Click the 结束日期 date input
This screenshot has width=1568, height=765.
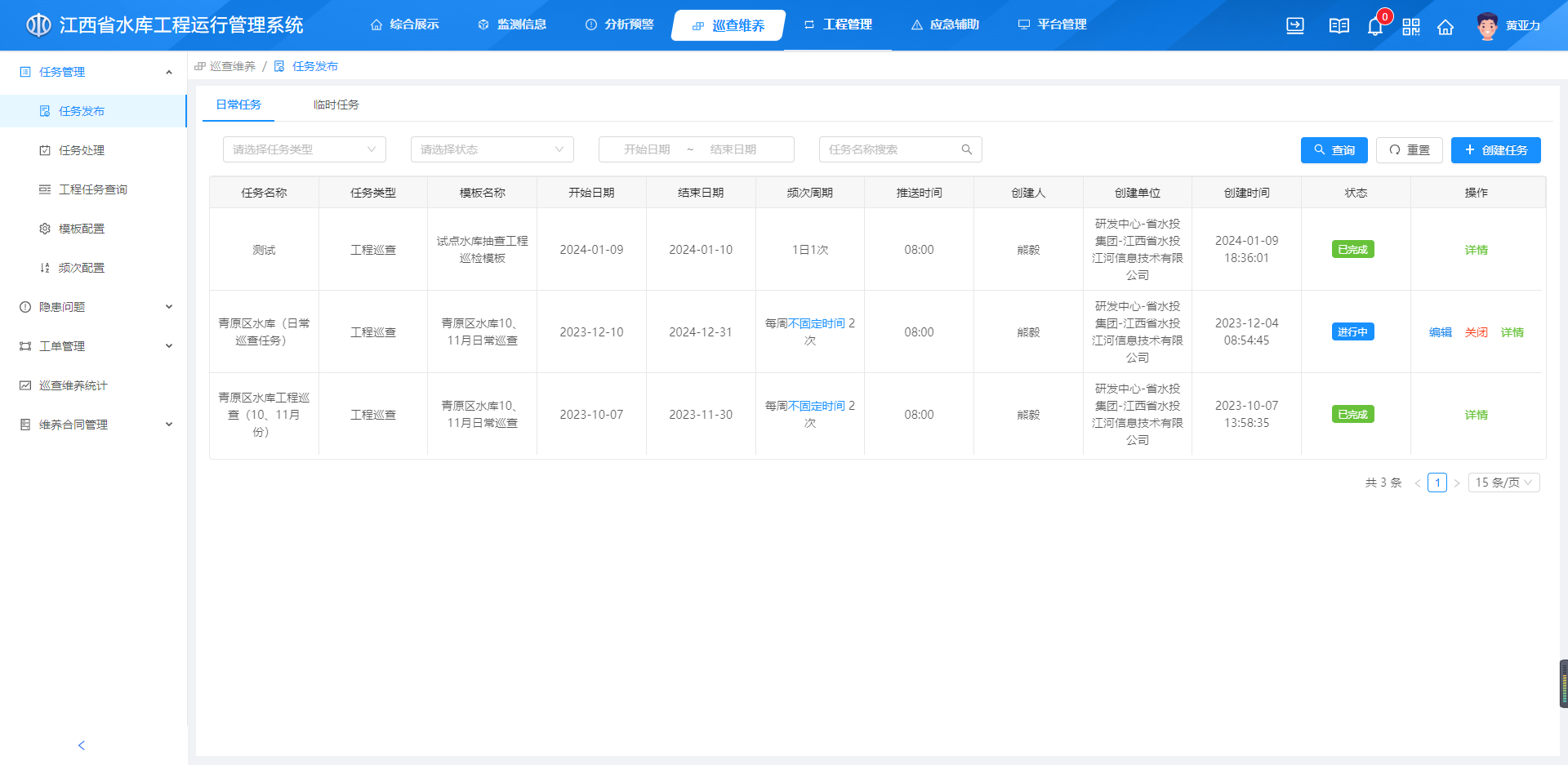tap(733, 149)
